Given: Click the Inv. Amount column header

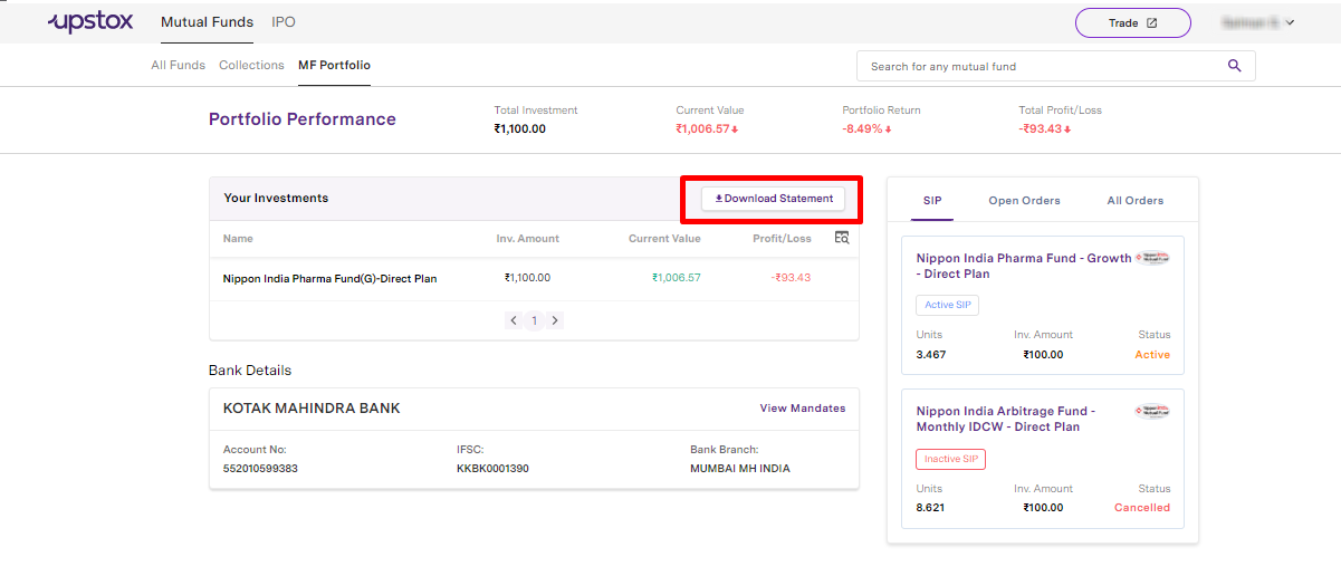Looking at the screenshot, I should (528, 239).
